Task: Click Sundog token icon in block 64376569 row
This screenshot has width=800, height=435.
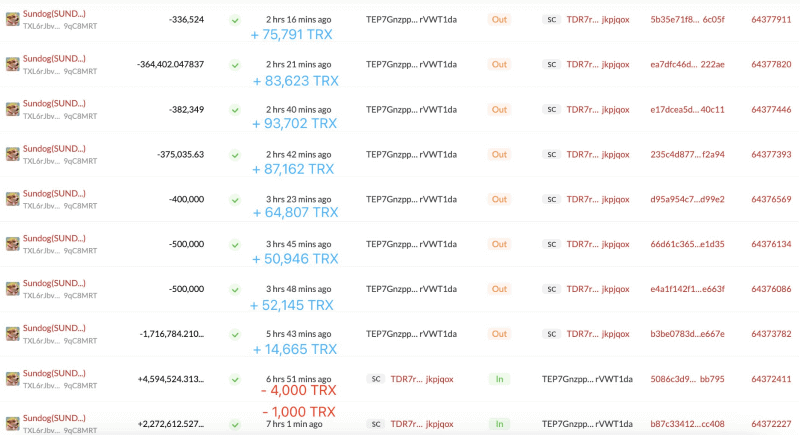Action: [x=13, y=199]
